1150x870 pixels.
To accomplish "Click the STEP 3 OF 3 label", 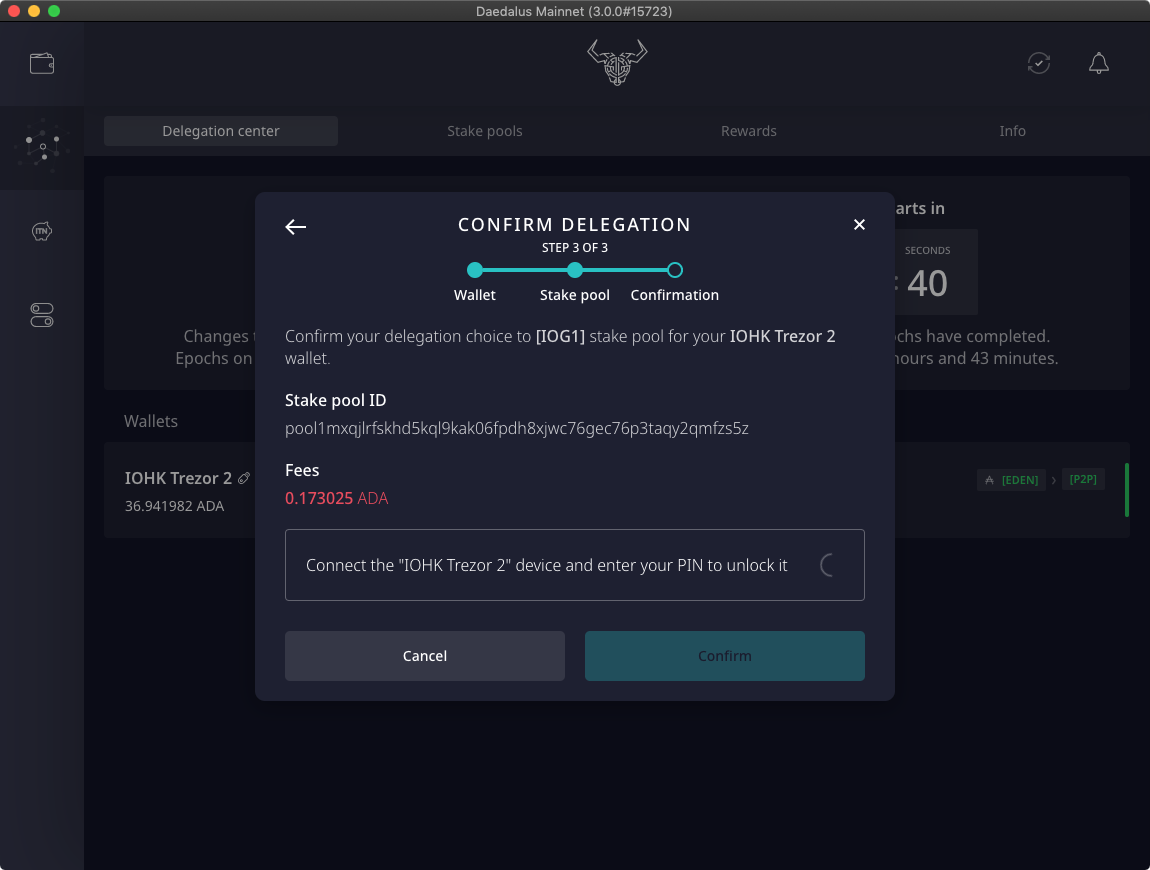I will click(x=575, y=248).
